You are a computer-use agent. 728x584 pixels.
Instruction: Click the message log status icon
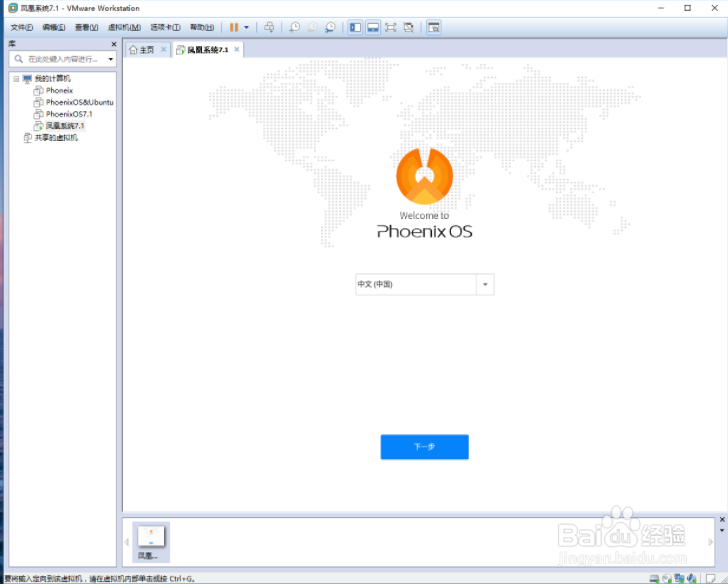coord(710,578)
